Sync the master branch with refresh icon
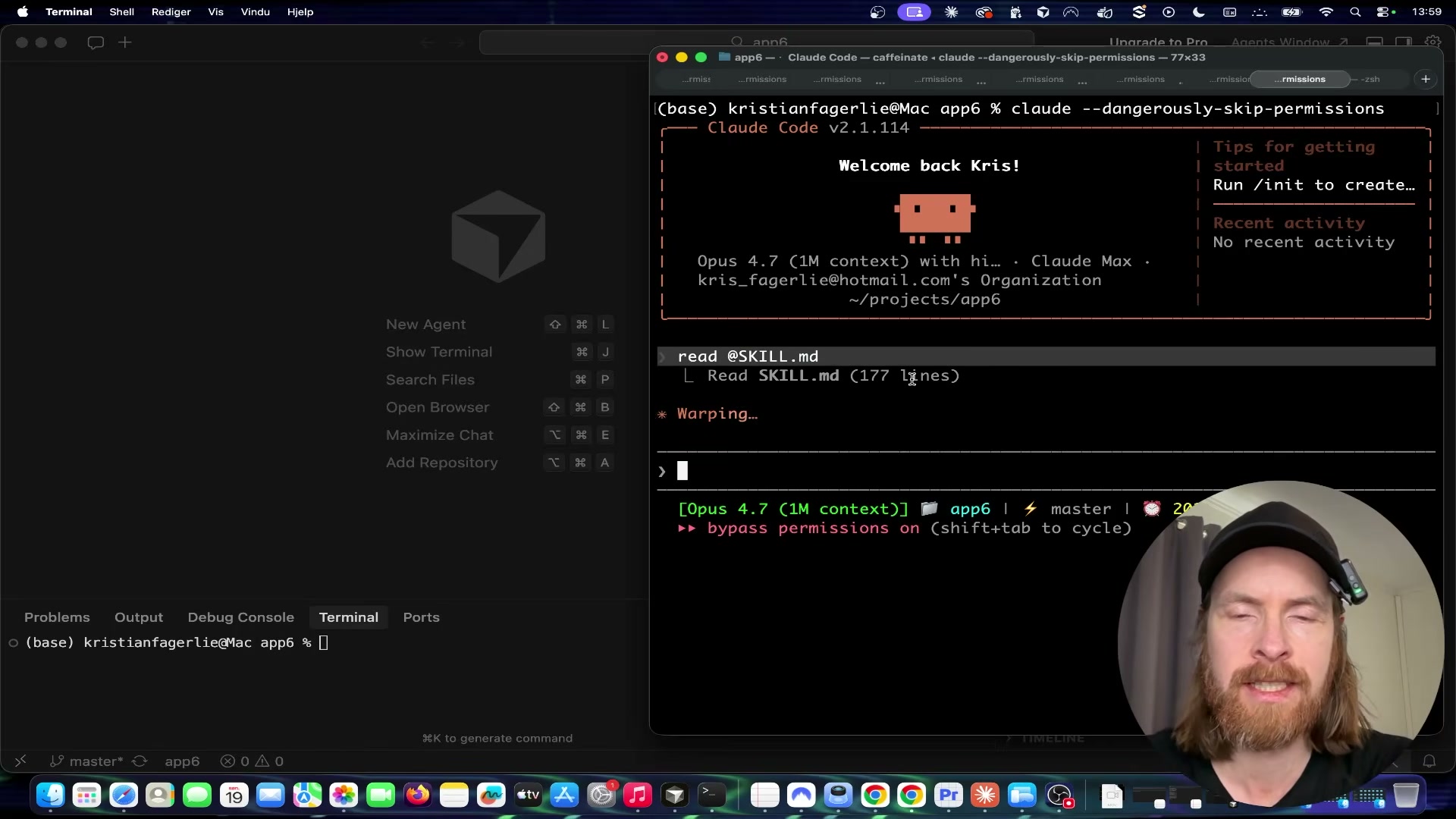Screen dimensions: 1456x819 (140, 761)
